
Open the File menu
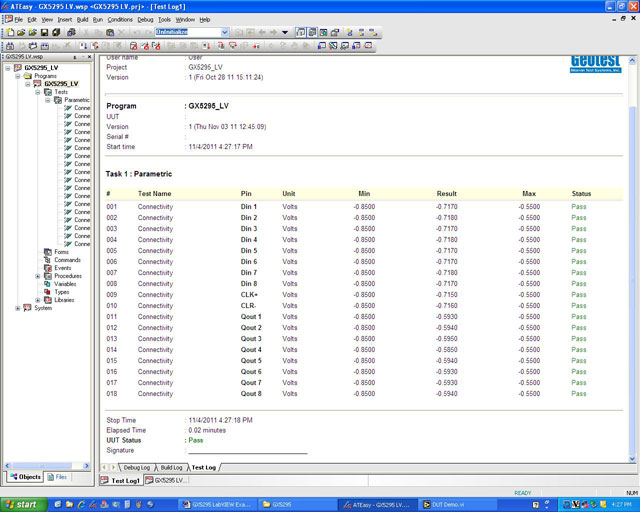[x=19, y=20]
